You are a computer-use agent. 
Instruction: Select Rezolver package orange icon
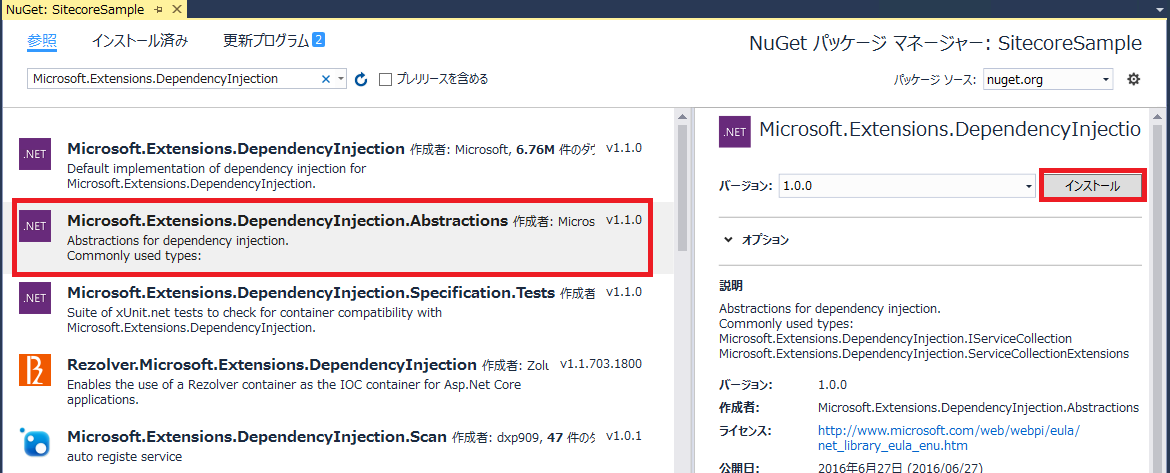35,370
